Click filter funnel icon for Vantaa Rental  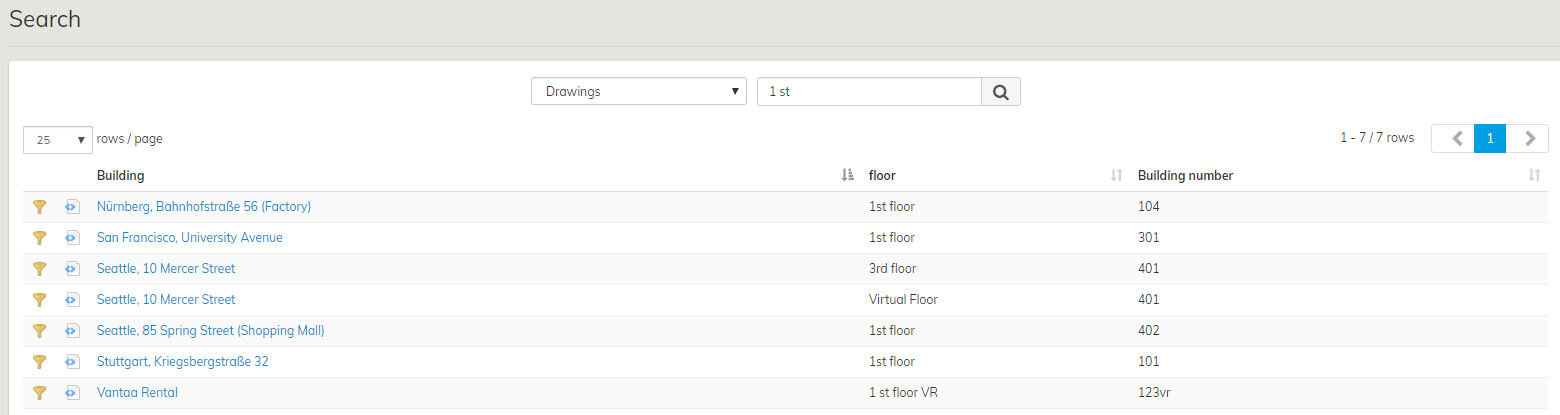(40, 393)
